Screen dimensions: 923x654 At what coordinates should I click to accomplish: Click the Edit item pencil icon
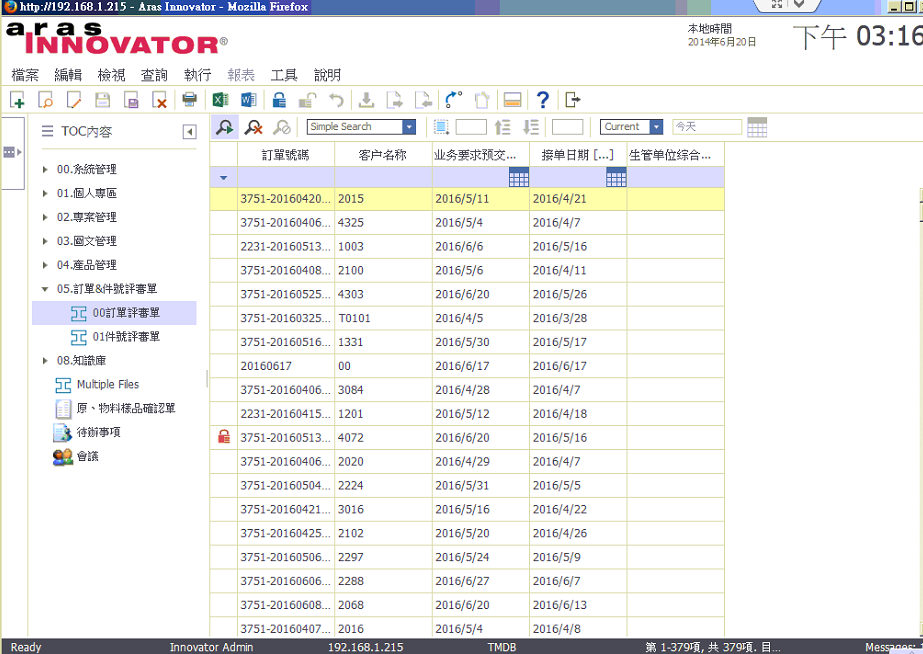click(74, 100)
